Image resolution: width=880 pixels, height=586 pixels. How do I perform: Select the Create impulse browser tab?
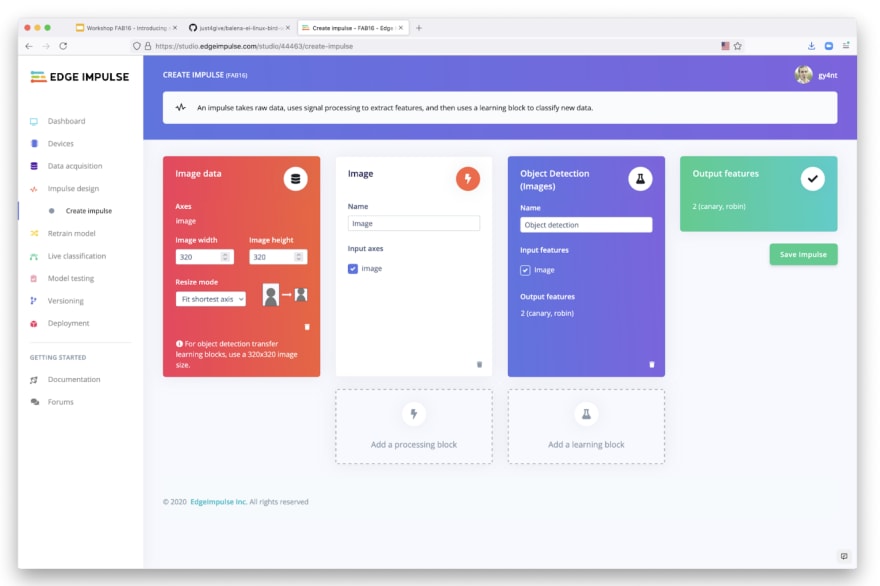(352, 28)
